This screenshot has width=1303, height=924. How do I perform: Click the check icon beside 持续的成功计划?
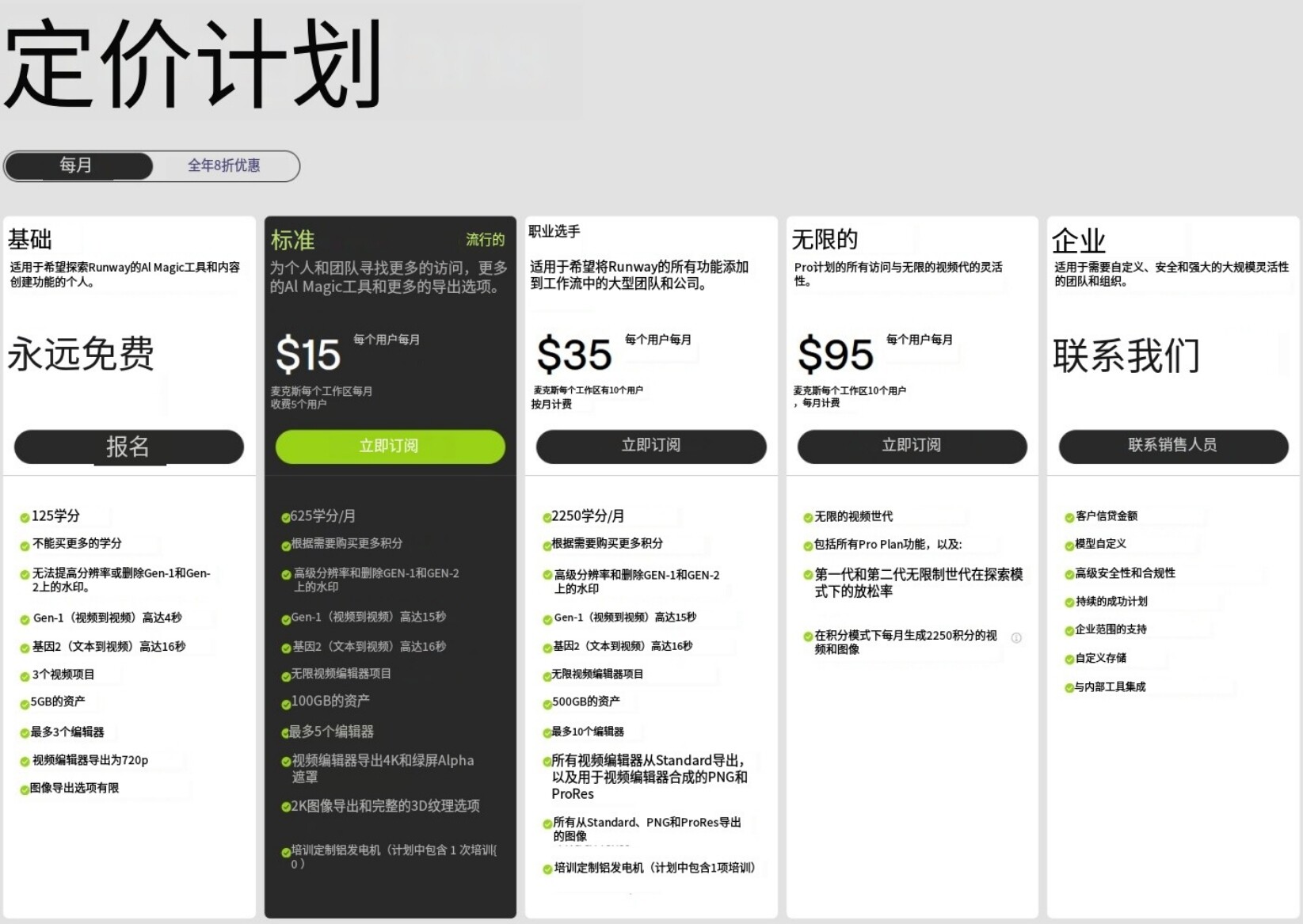[x=1069, y=603]
